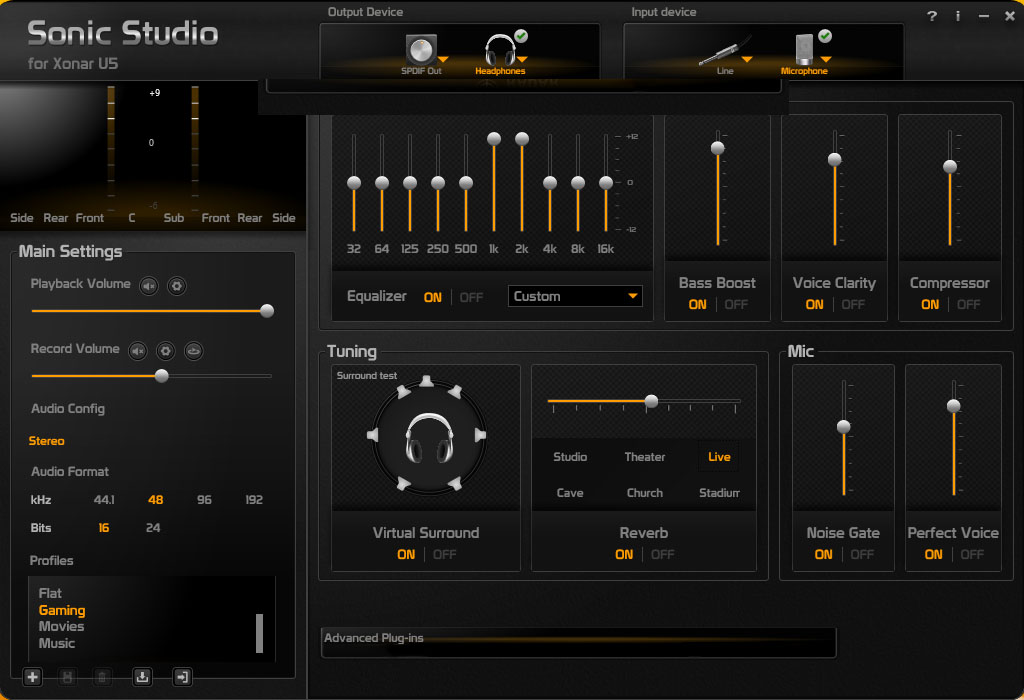Open help with the question mark icon

tap(932, 16)
